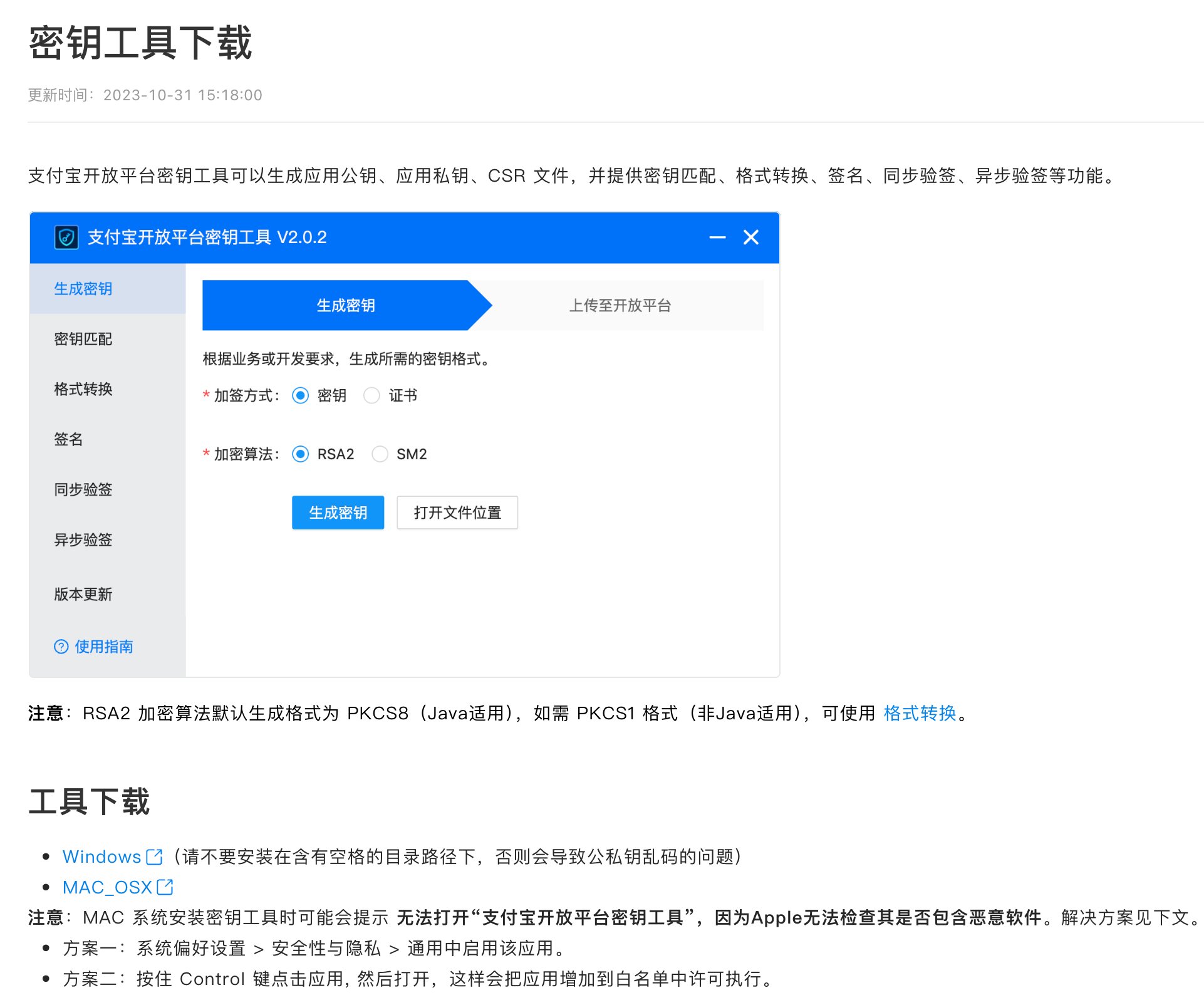Screen dimensions: 1204x1005
Task: Click the 打开文件位置 button
Action: click(x=457, y=513)
